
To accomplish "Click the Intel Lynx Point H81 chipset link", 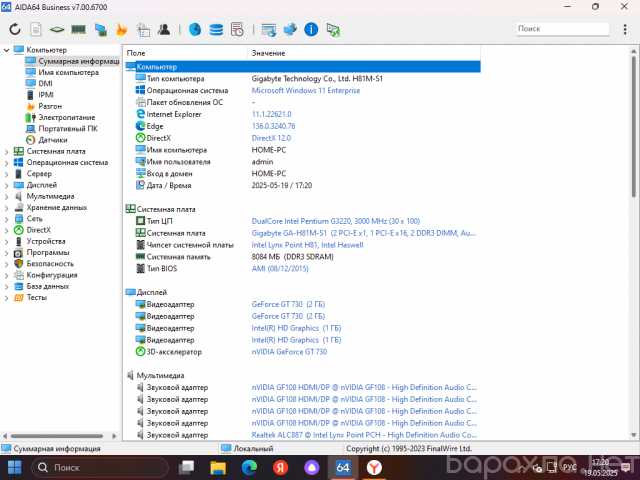I will 307,245.
